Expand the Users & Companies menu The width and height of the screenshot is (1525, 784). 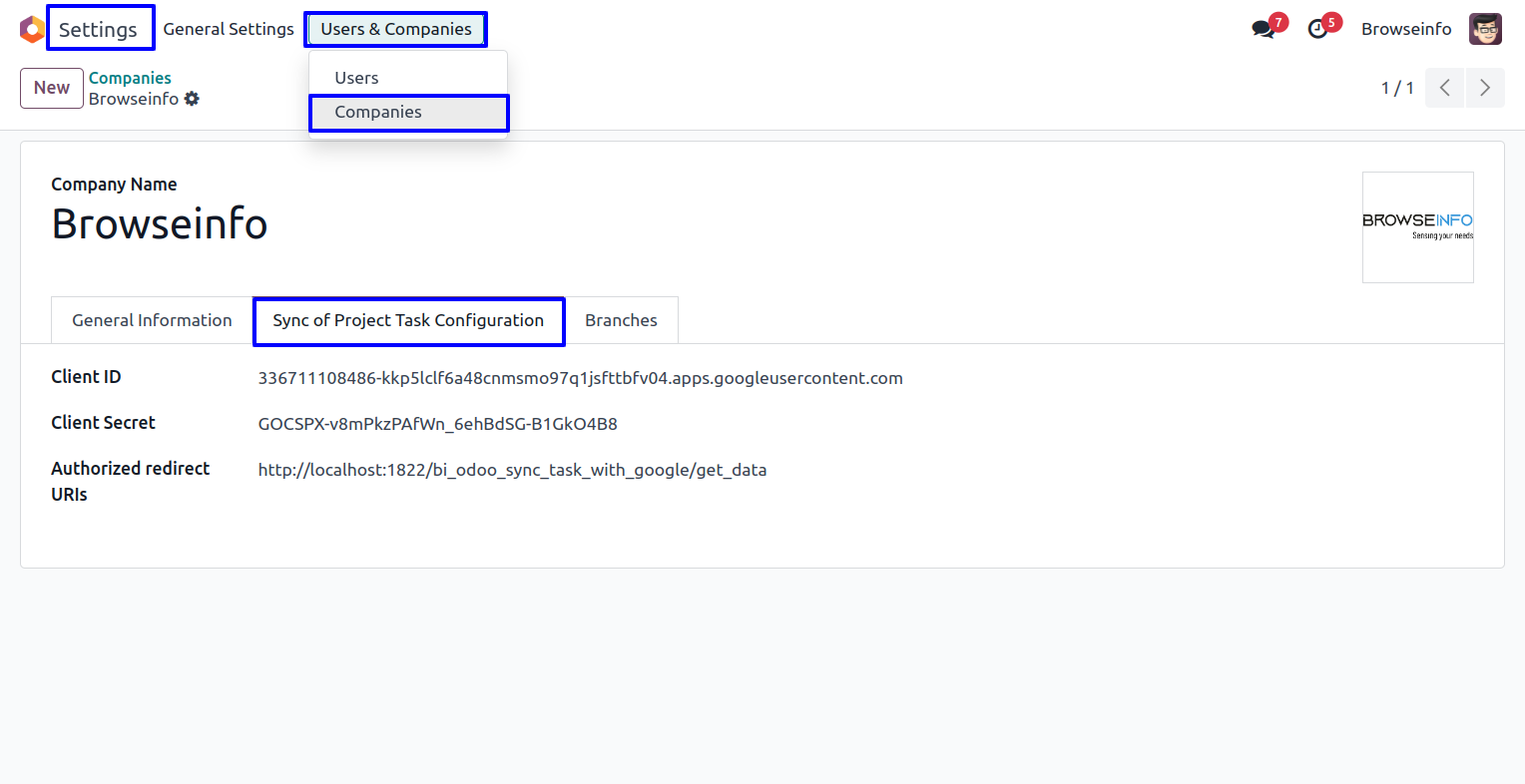tap(396, 29)
